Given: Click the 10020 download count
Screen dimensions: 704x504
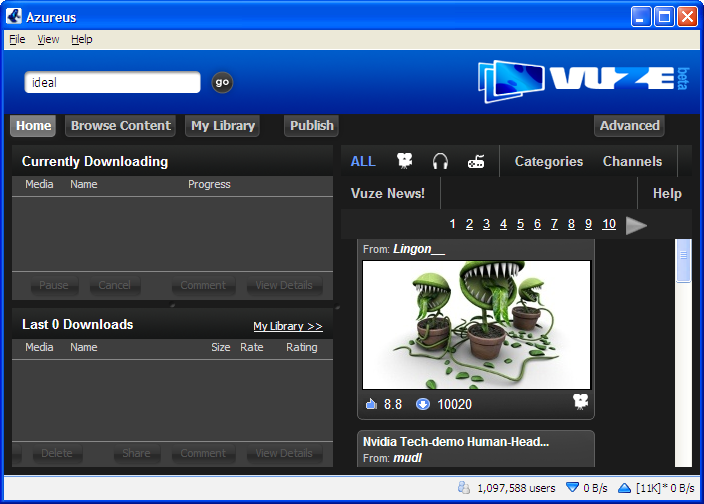Looking at the screenshot, I should [x=454, y=404].
